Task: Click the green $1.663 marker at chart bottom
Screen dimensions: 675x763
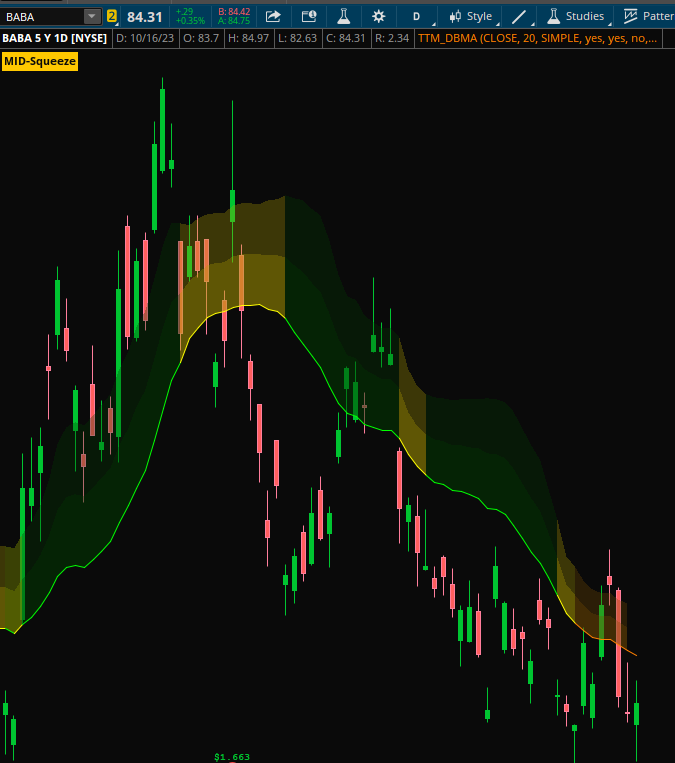Action: pos(232,757)
